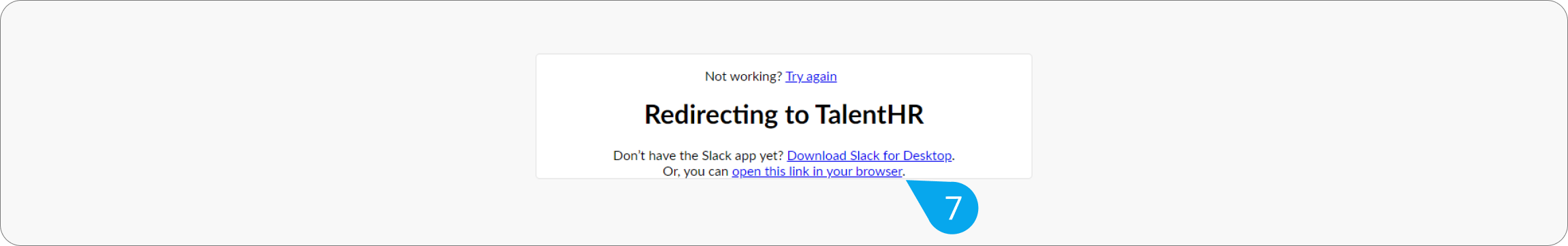Open the Download Slack for Desktop link

pyautogui.click(x=869, y=155)
